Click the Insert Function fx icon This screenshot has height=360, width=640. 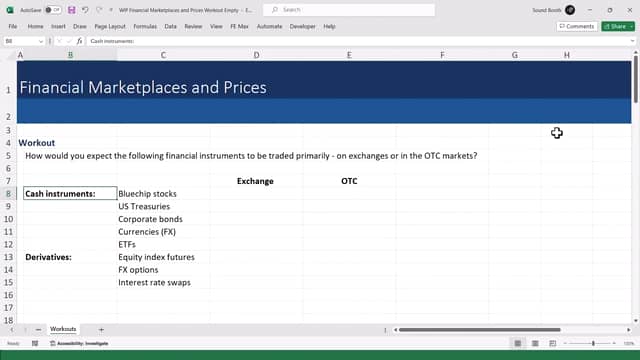pyautogui.click(x=80, y=41)
